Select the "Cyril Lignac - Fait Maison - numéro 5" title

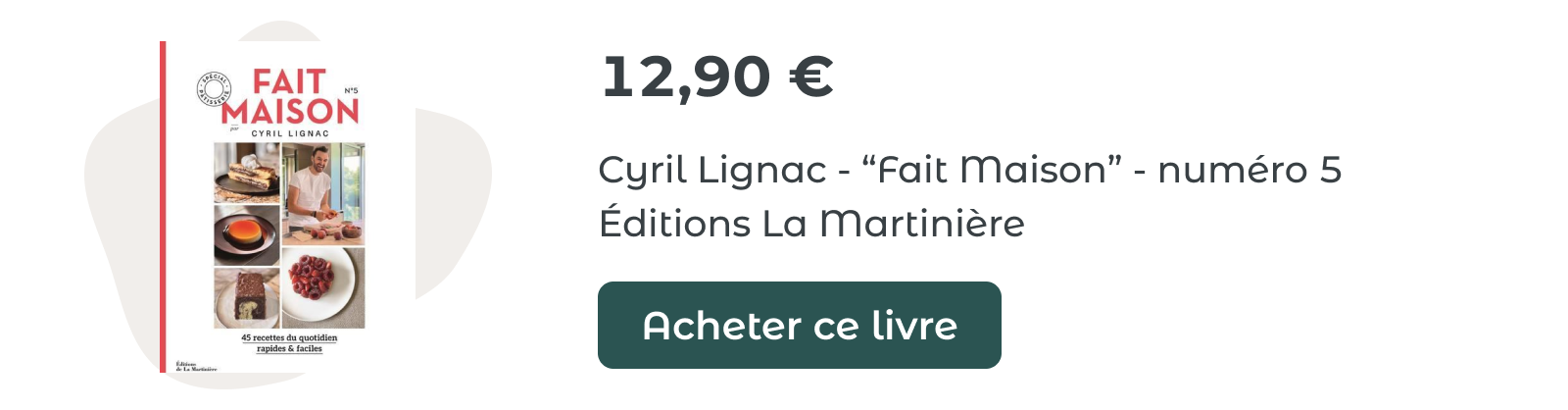click(969, 170)
